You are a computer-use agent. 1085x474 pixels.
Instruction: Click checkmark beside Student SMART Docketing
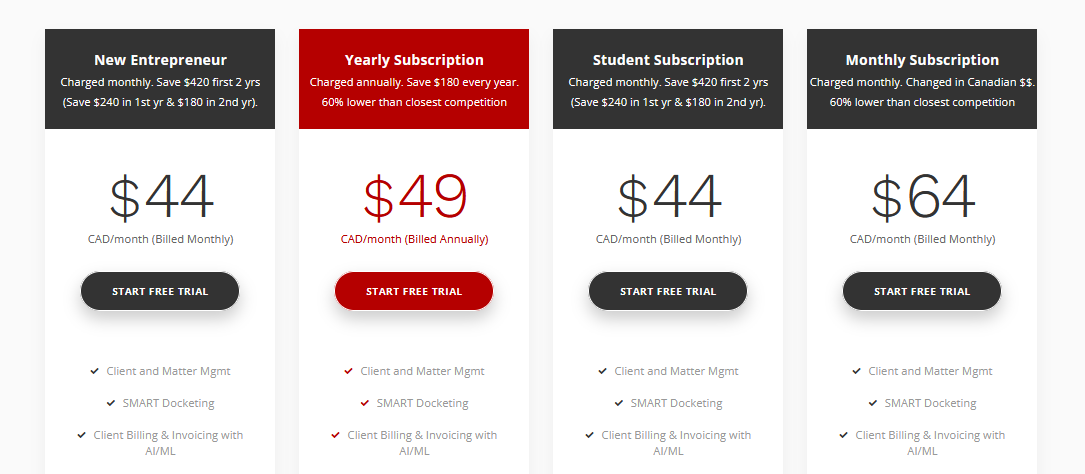point(619,403)
